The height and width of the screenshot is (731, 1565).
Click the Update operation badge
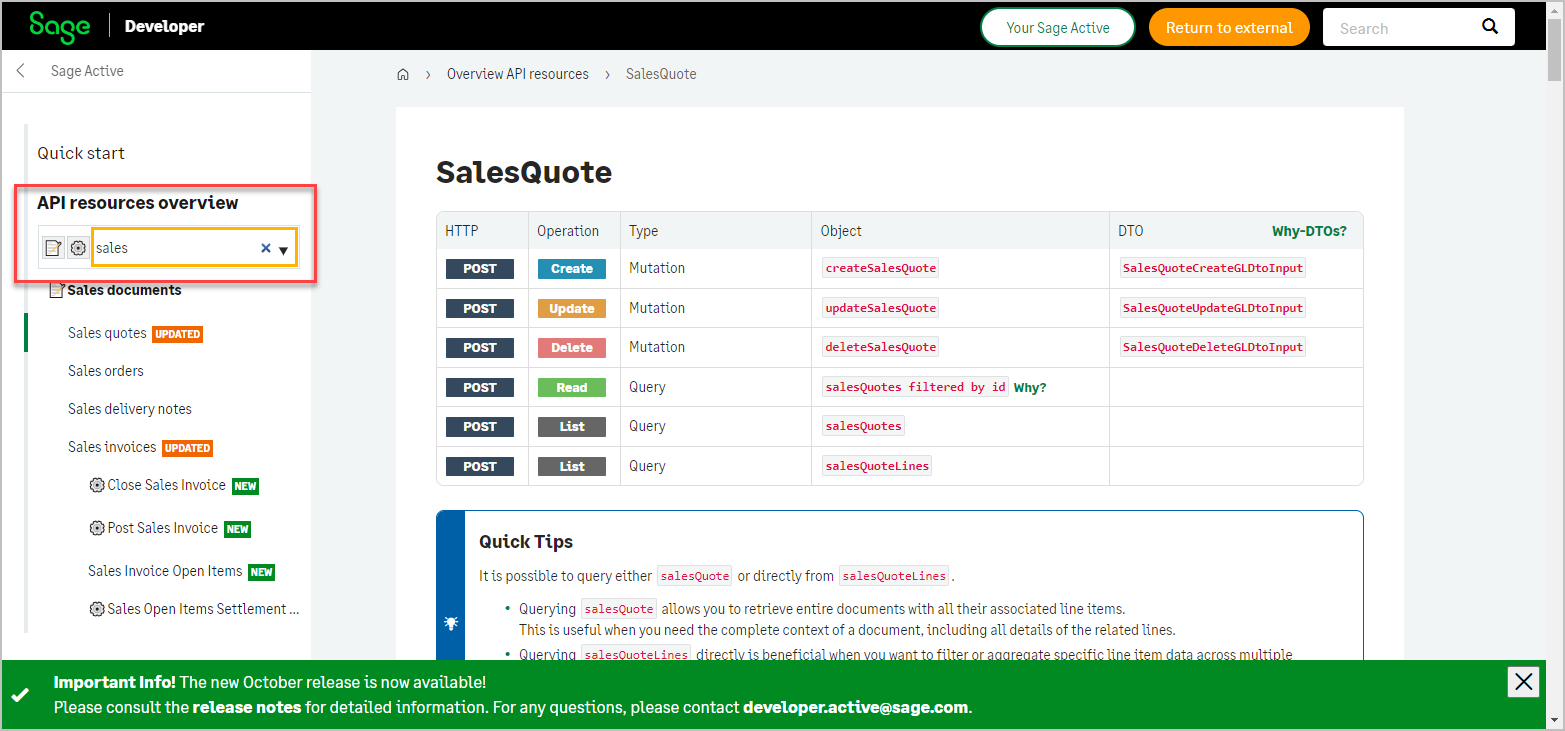(572, 308)
